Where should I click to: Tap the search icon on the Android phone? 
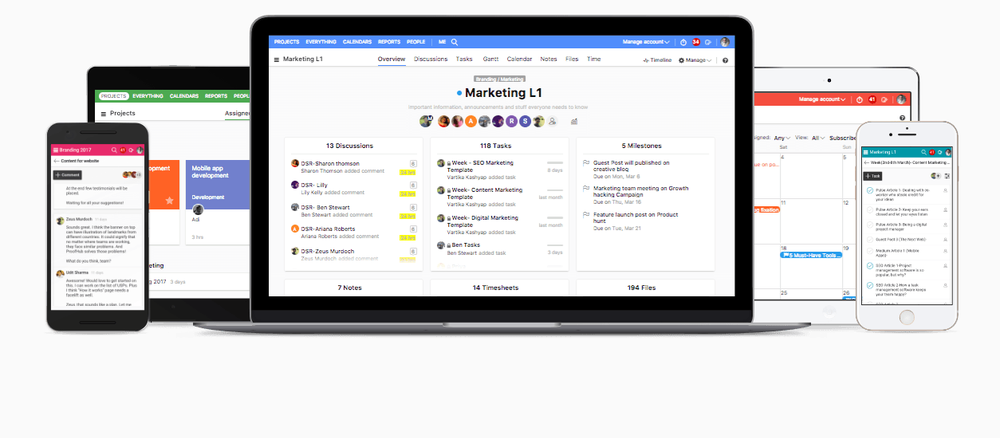[x=114, y=150]
